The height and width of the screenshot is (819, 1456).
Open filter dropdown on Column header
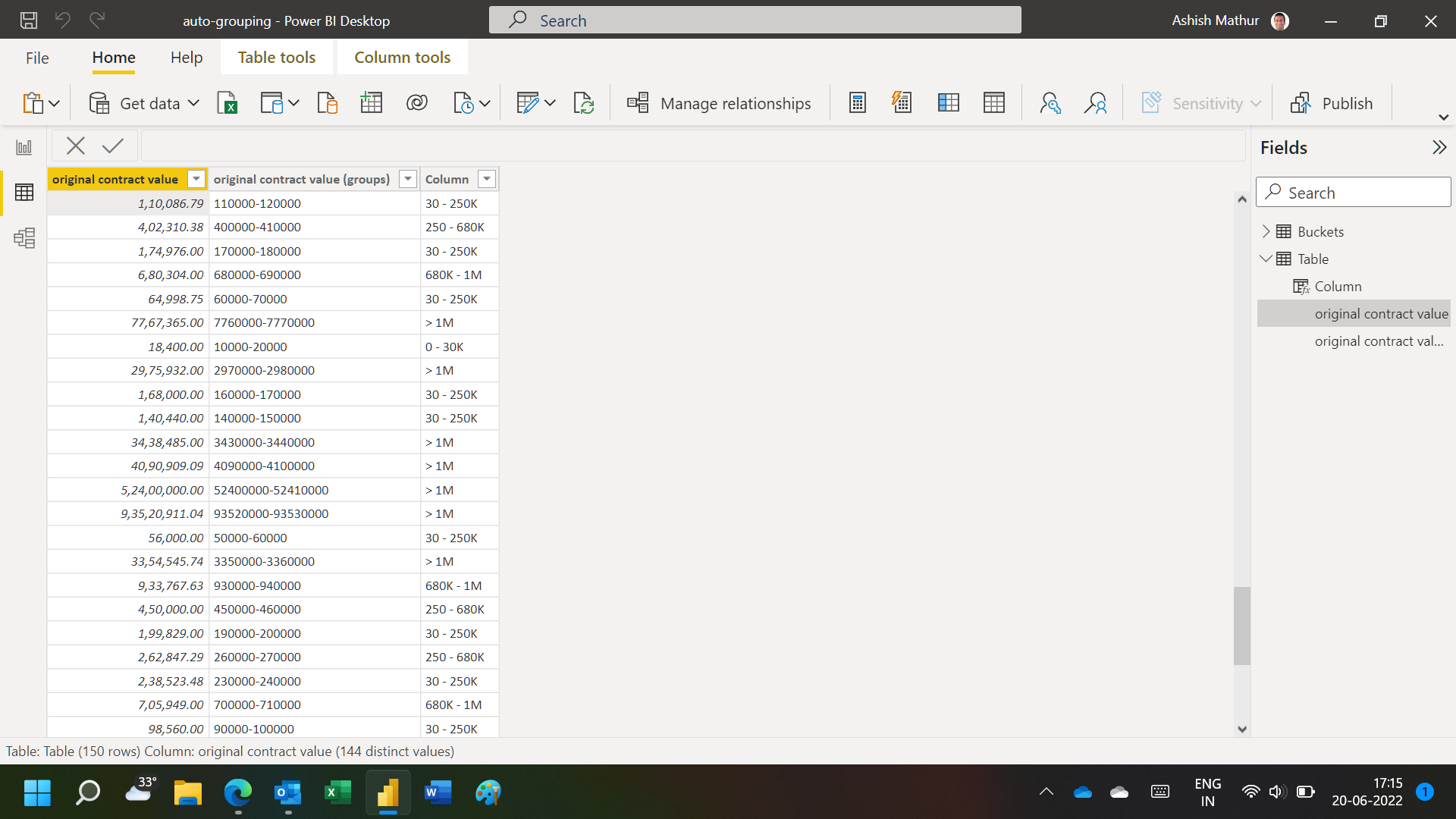coord(487,179)
